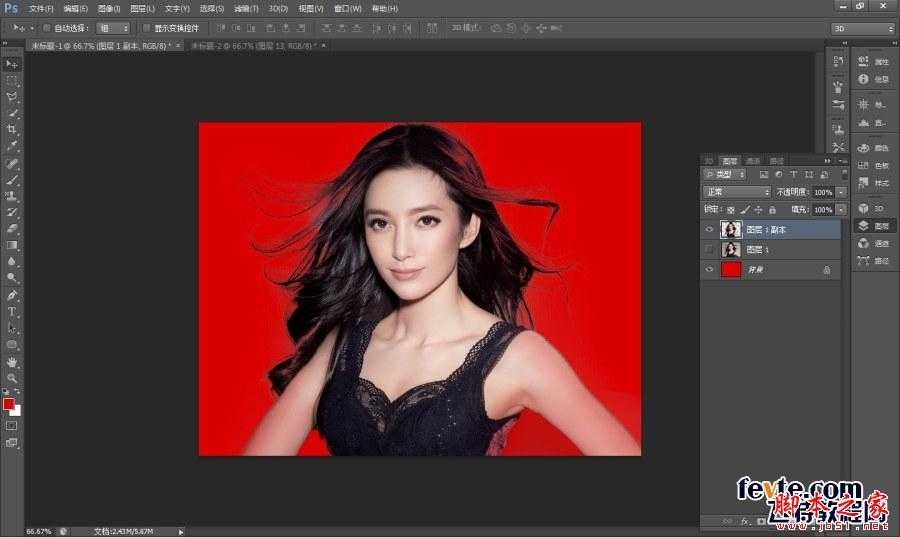
Task: Select the Eyedropper tool
Action: pos(11,146)
